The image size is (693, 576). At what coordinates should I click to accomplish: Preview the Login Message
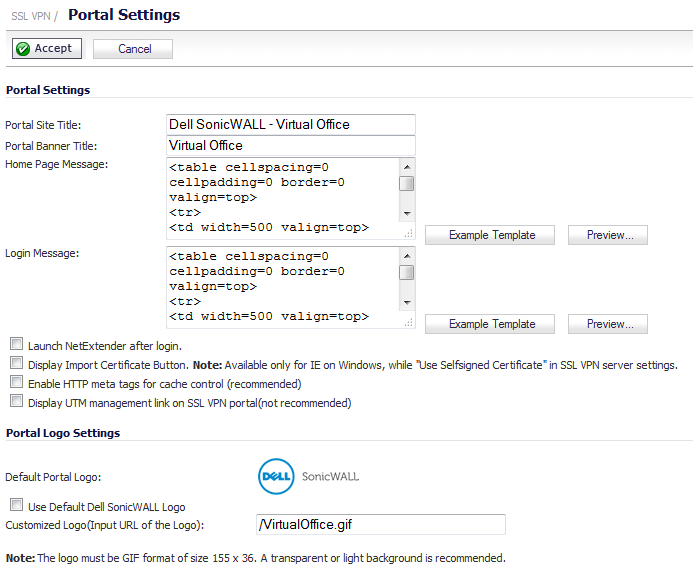608,324
